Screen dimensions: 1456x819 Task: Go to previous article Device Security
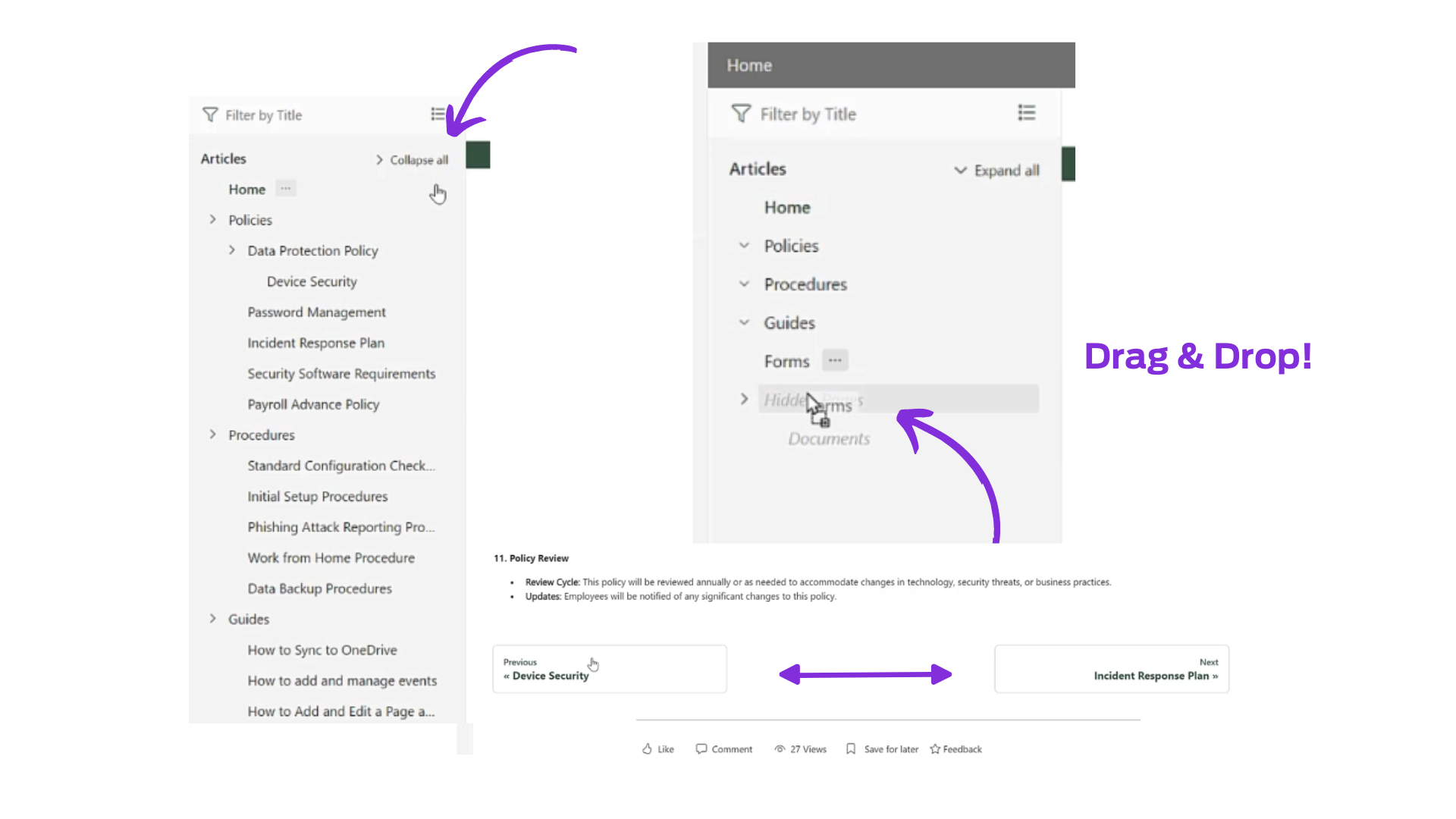click(x=610, y=669)
